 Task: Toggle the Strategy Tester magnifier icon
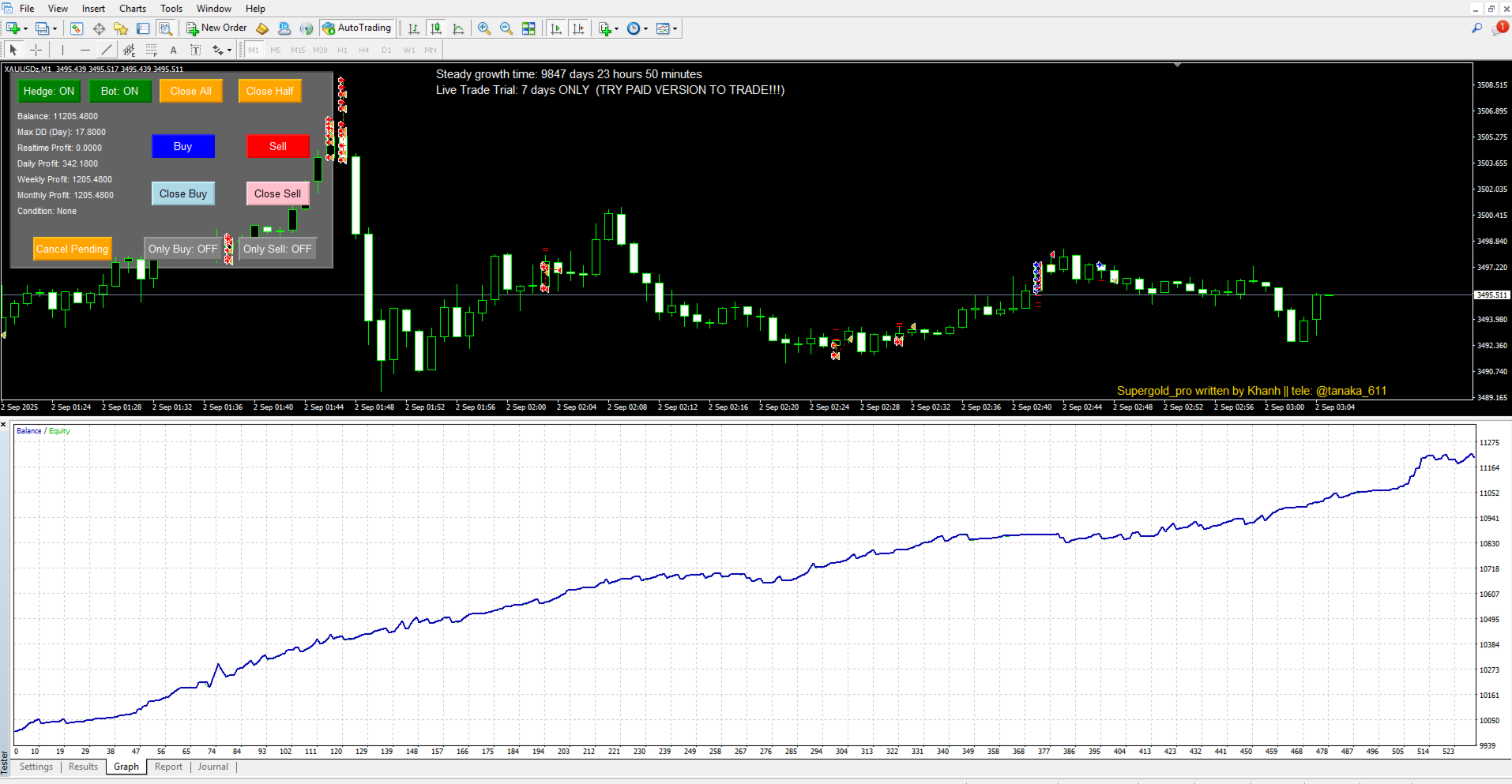[165, 28]
